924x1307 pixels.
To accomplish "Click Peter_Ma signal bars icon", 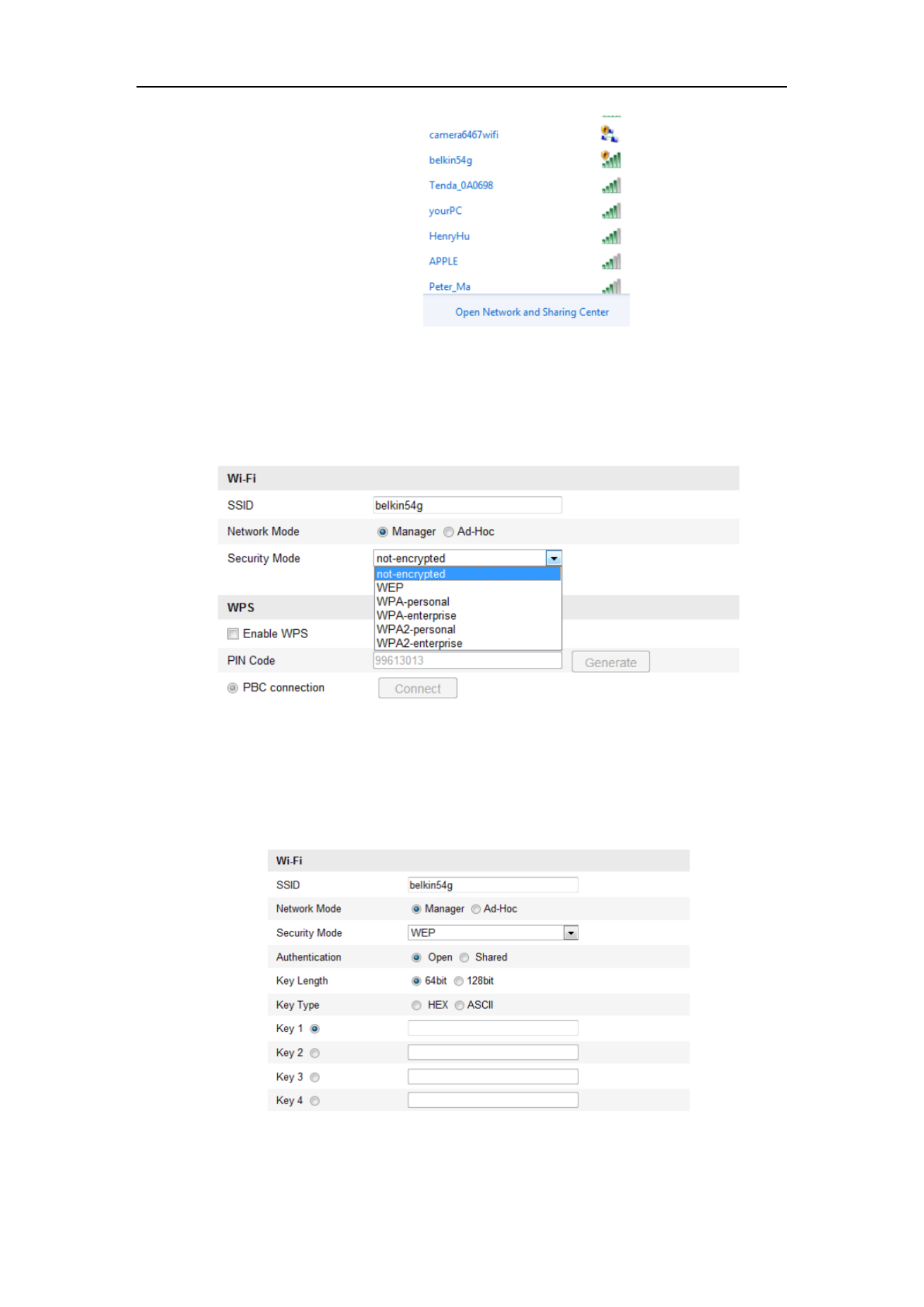I will 611,286.
